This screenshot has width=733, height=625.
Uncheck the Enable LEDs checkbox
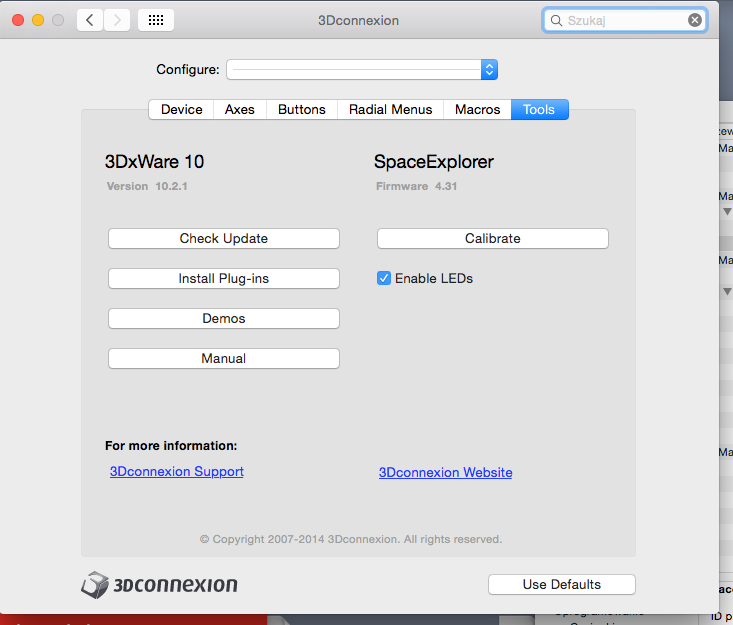click(x=384, y=278)
